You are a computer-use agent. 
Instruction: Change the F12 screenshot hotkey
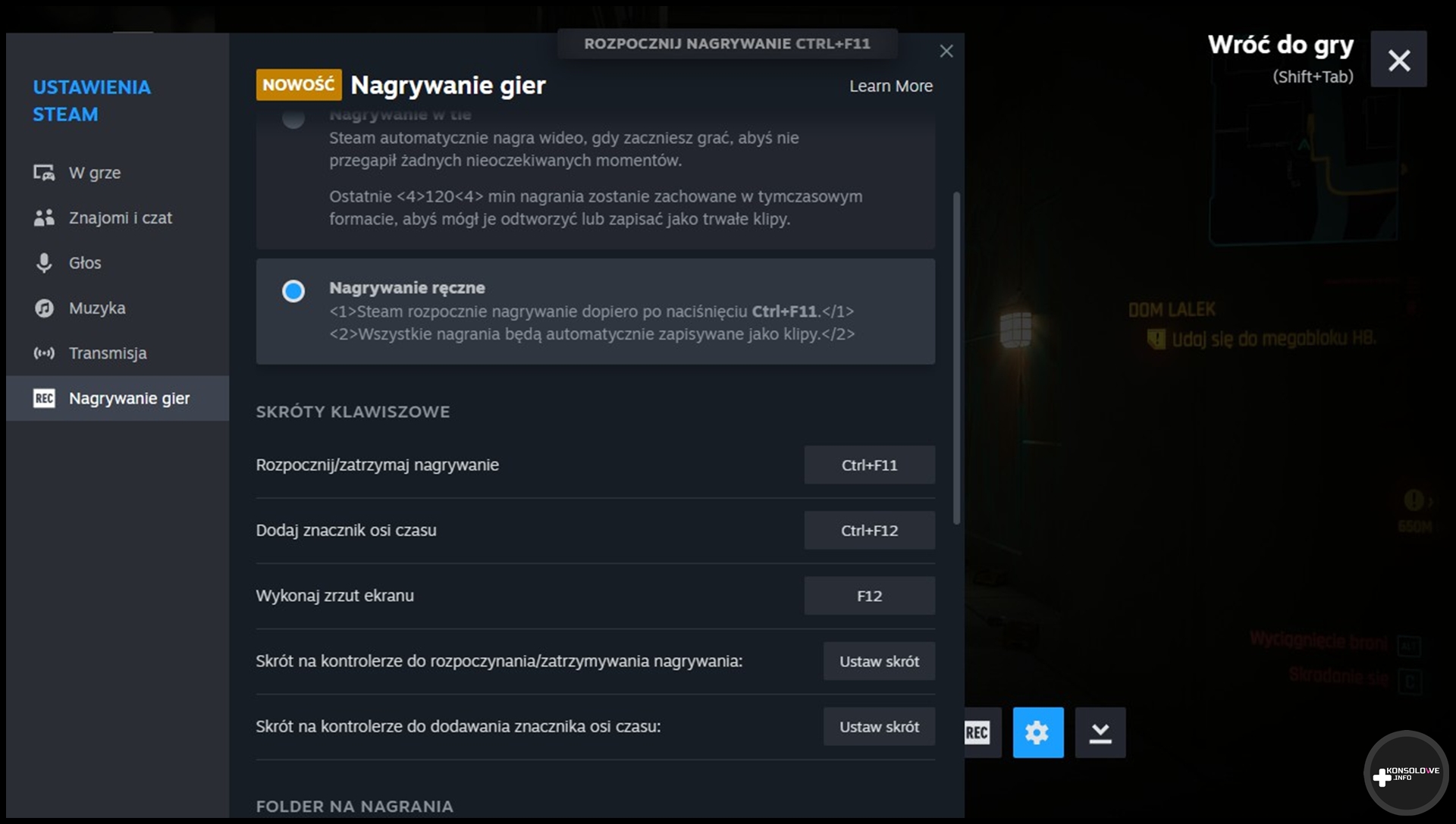(x=869, y=596)
